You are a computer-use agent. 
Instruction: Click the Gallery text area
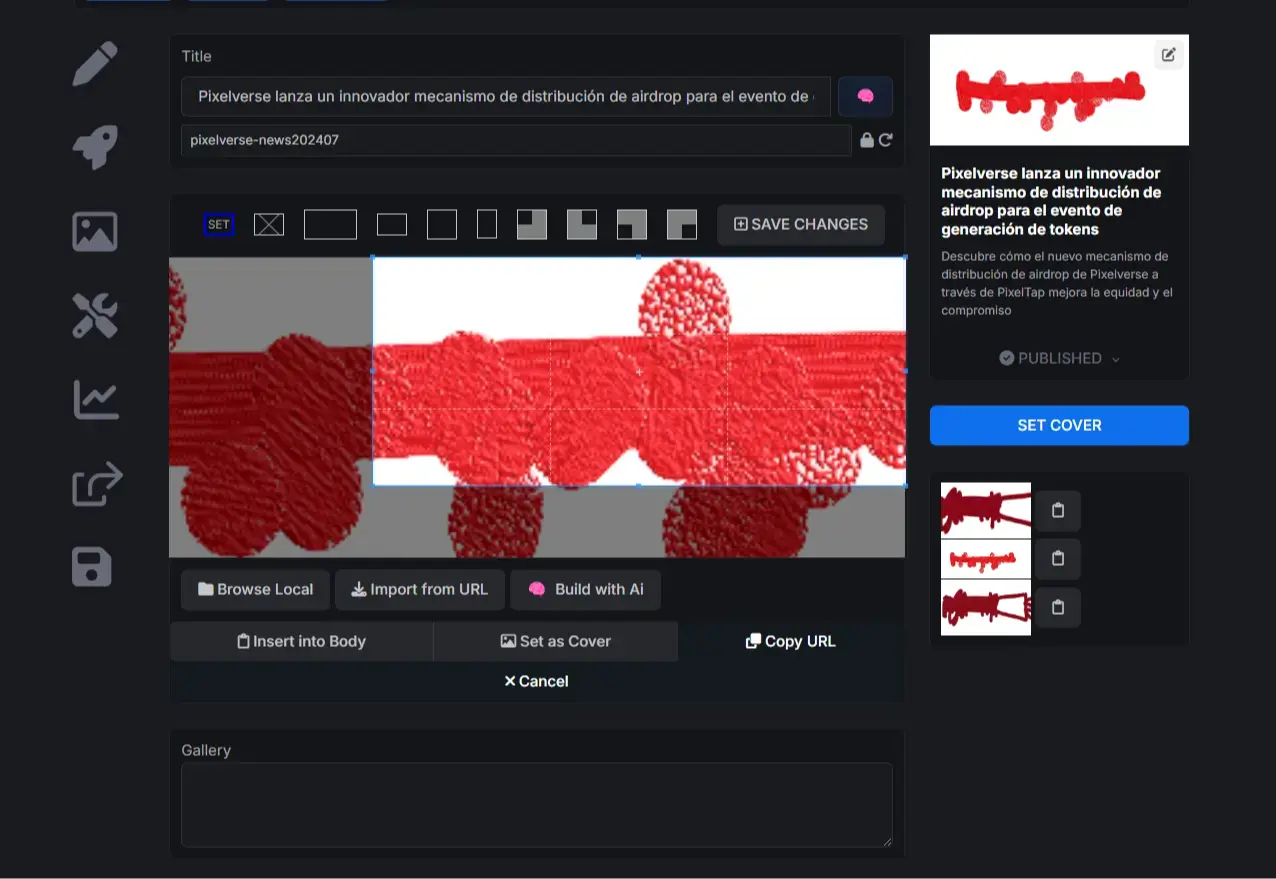pos(537,805)
